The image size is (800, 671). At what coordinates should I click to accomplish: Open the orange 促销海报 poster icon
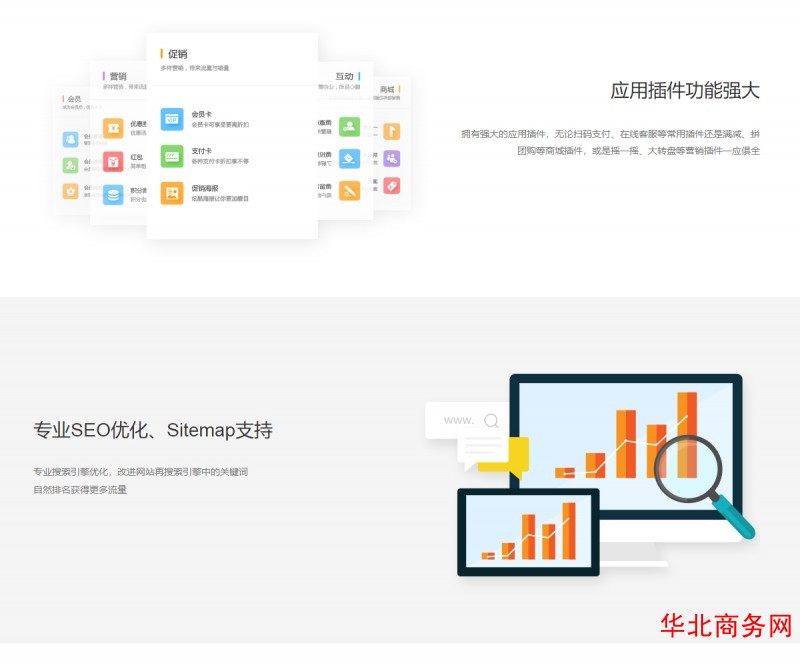pos(172,193)
